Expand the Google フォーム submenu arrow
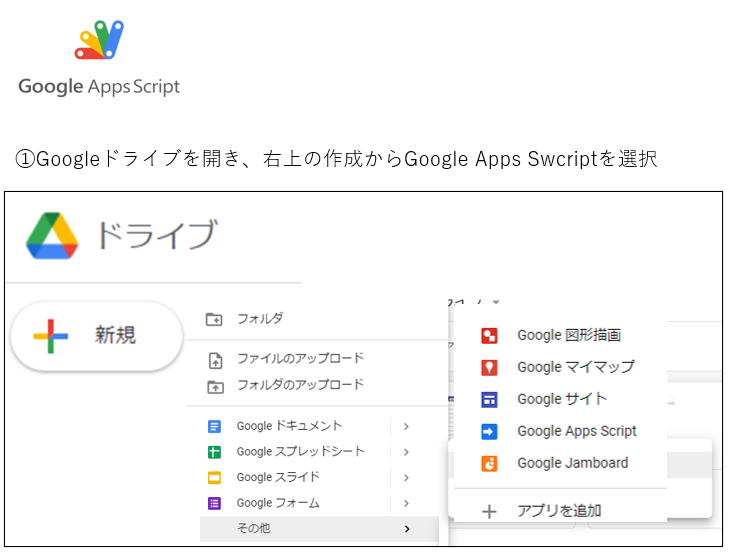Viewport: 730px width, 554px height. pyautogui.click(x=406, y=503)
